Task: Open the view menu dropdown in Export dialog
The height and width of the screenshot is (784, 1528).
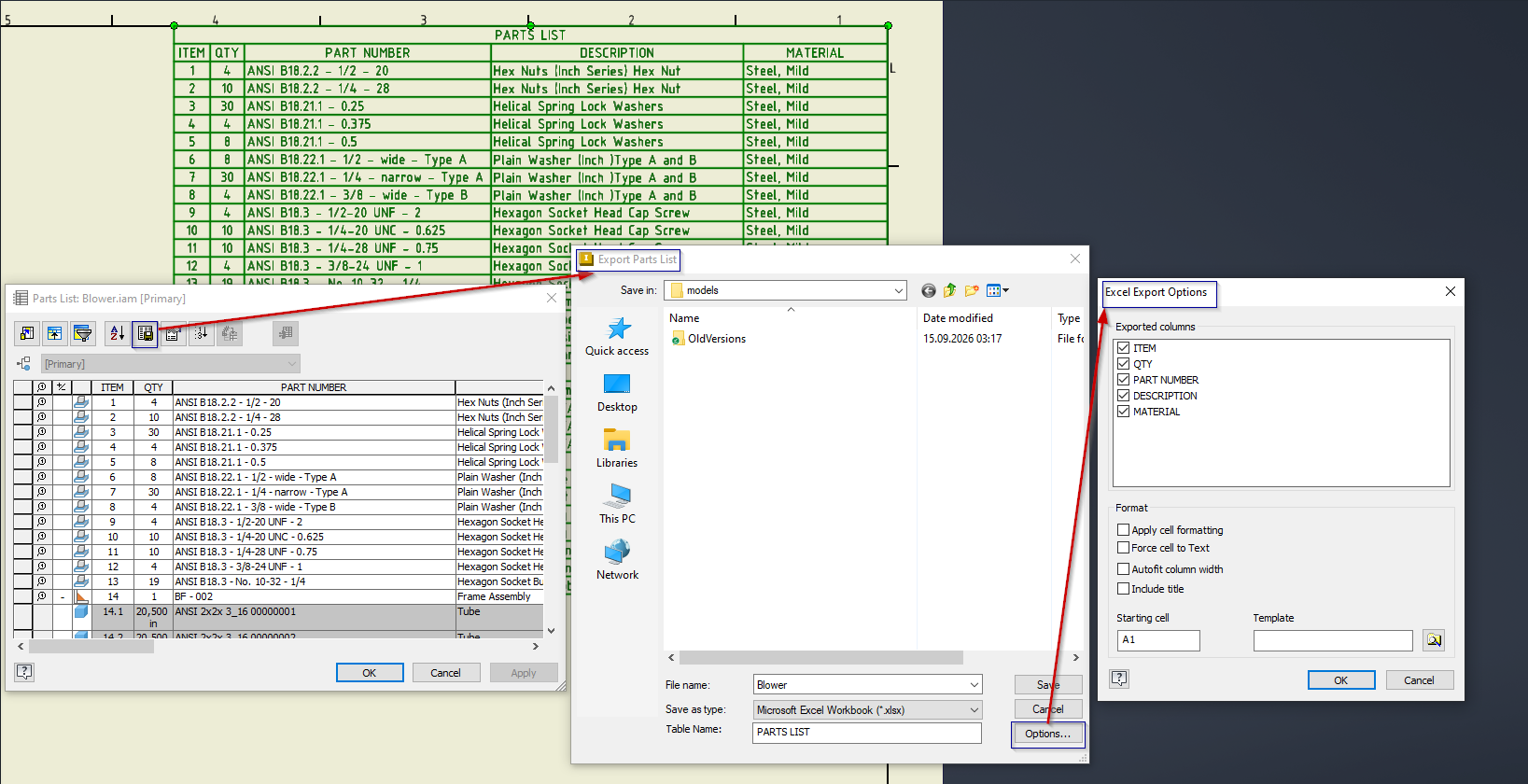Action: (x=999, y=290)
